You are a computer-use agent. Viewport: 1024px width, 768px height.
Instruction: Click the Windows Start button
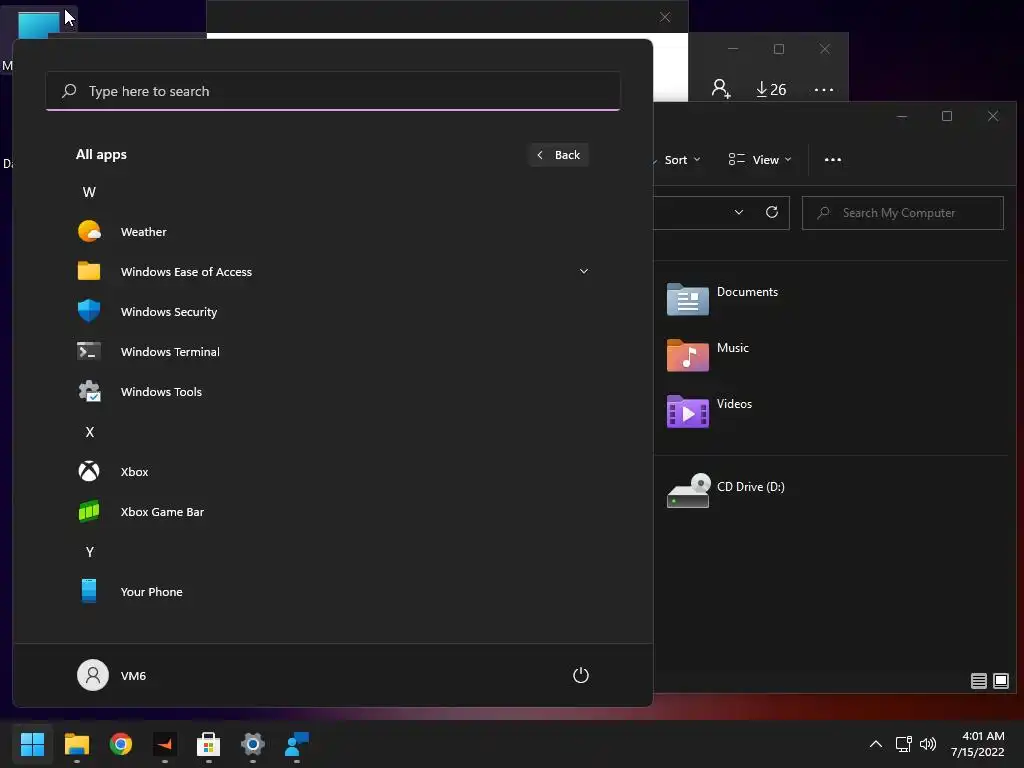click(x=32, y=744)
